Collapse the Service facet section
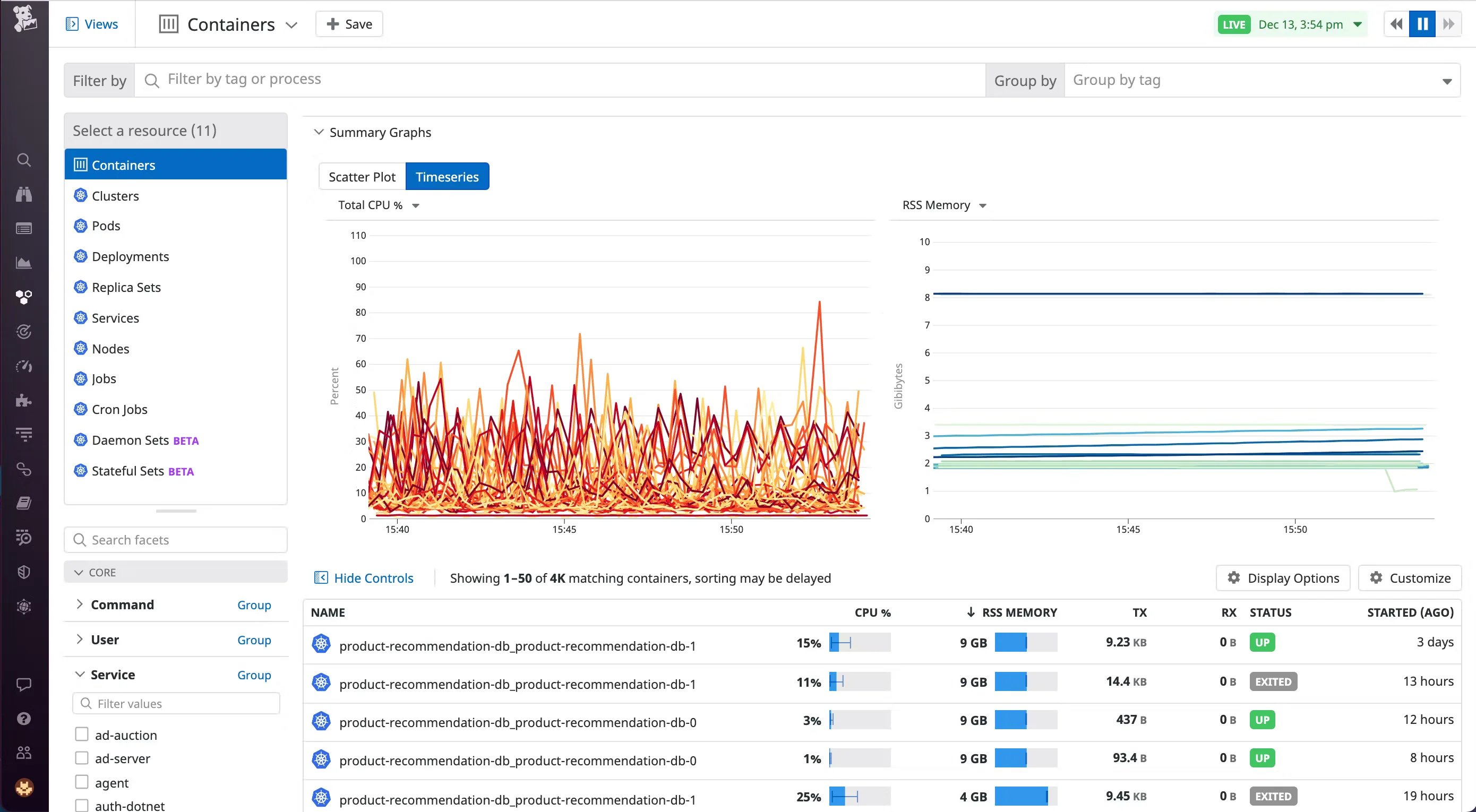The width and height of the screenshot is (1476, 812). [x=80, y=675]
